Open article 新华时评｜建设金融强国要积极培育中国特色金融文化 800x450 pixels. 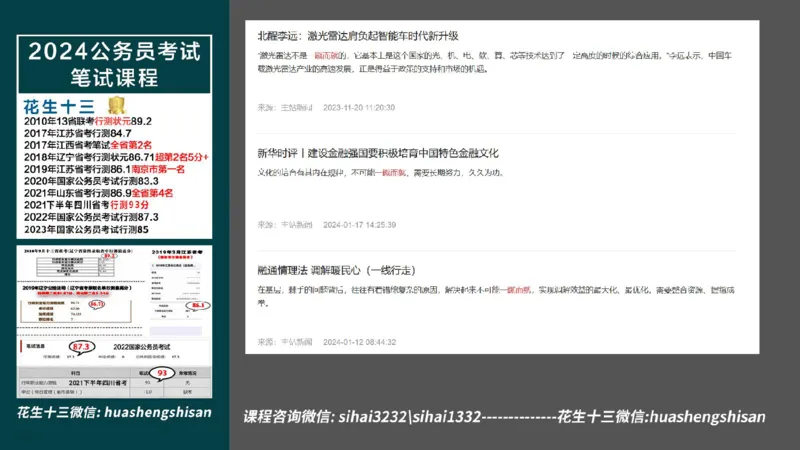coord(378,153)
